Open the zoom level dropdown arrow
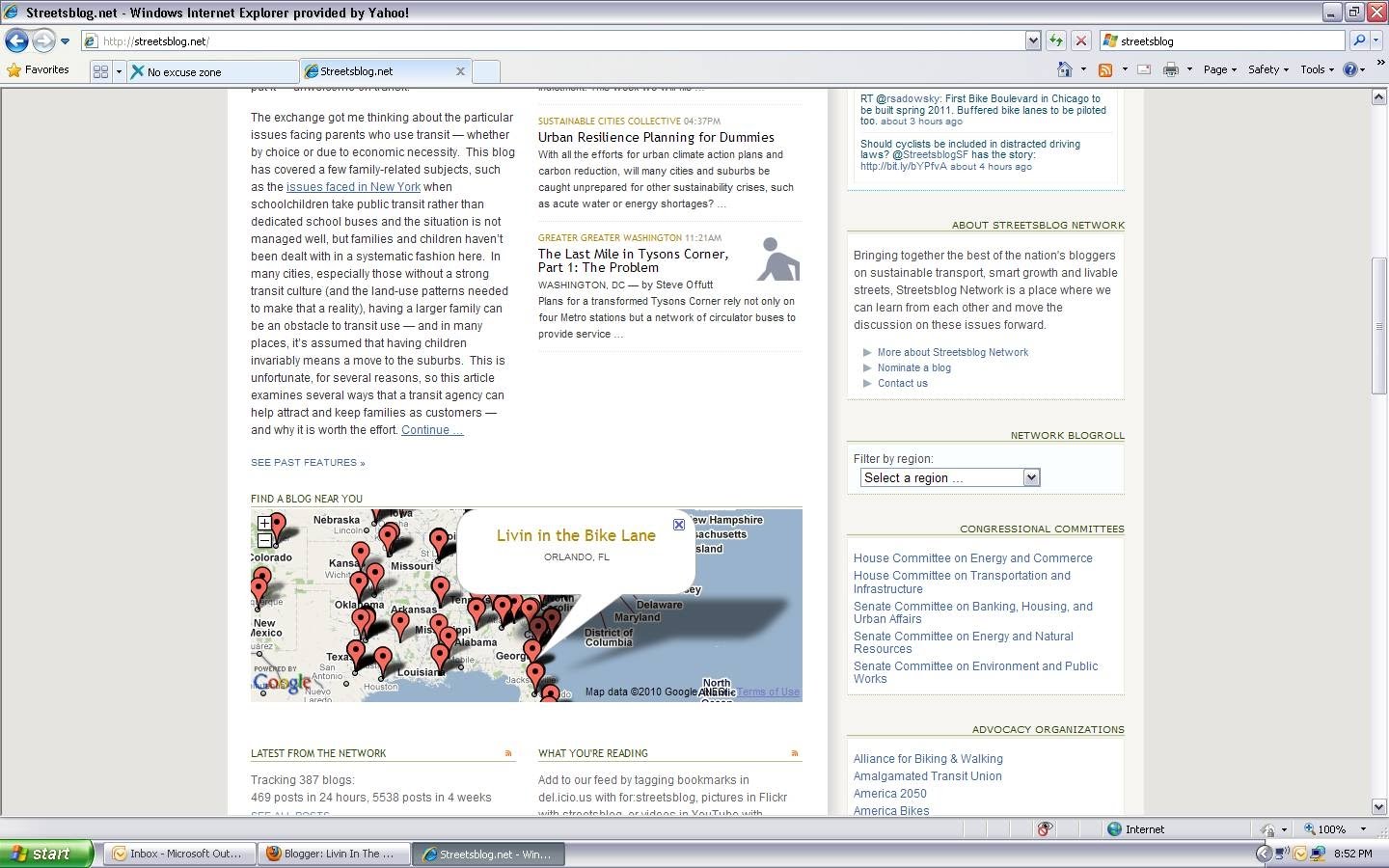1389x868 pixels. (x=1363, y=828)
